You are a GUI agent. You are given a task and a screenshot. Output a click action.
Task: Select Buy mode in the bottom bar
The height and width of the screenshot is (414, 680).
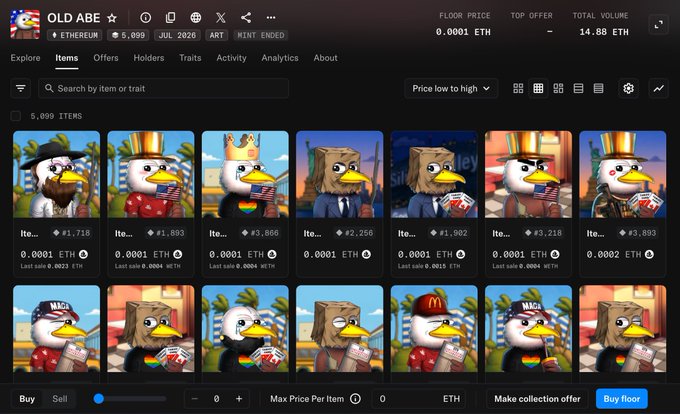click(27, 399)
